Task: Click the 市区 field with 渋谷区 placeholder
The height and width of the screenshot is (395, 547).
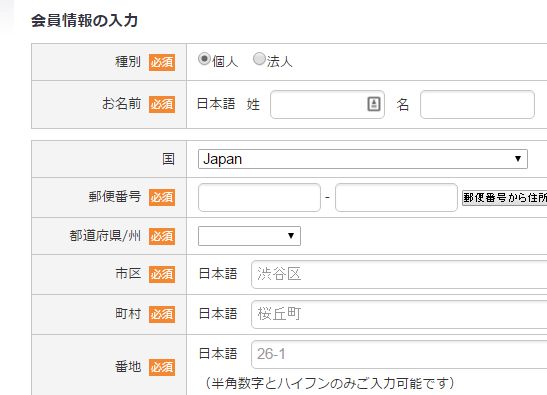Action: coord(399,274)
